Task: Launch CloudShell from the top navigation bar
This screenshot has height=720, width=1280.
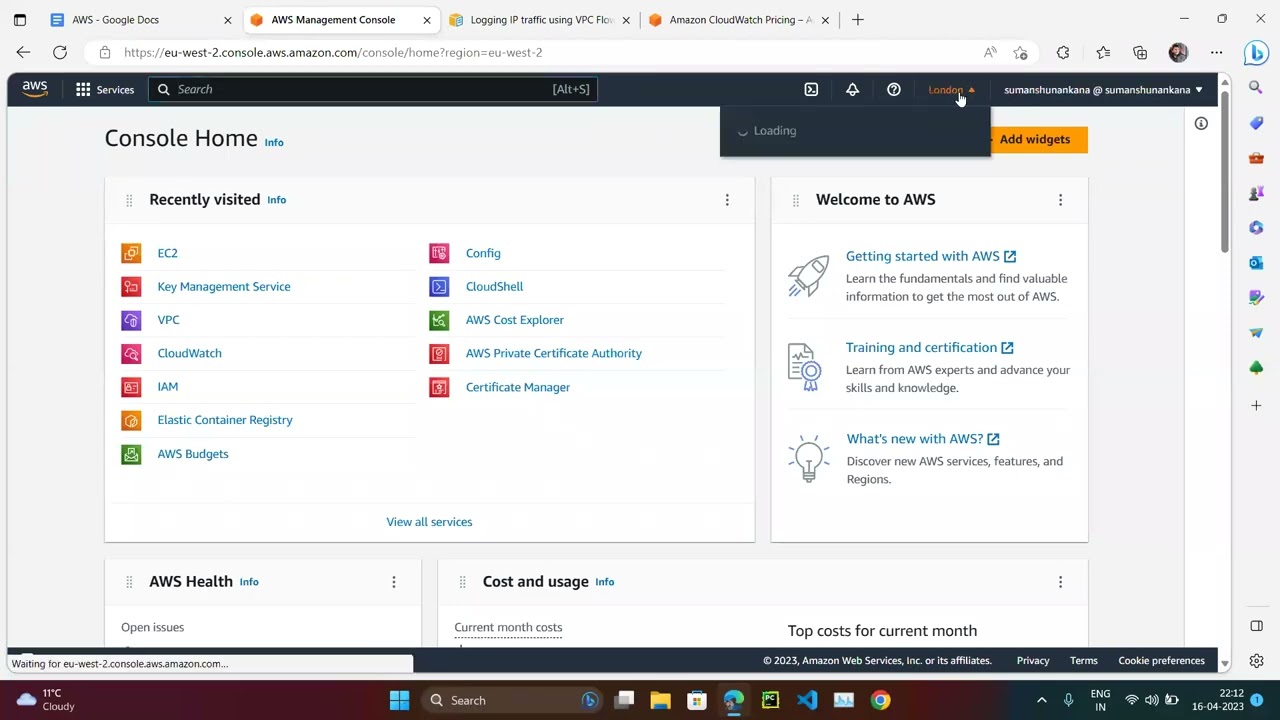Action: click(x=811, y=89)
